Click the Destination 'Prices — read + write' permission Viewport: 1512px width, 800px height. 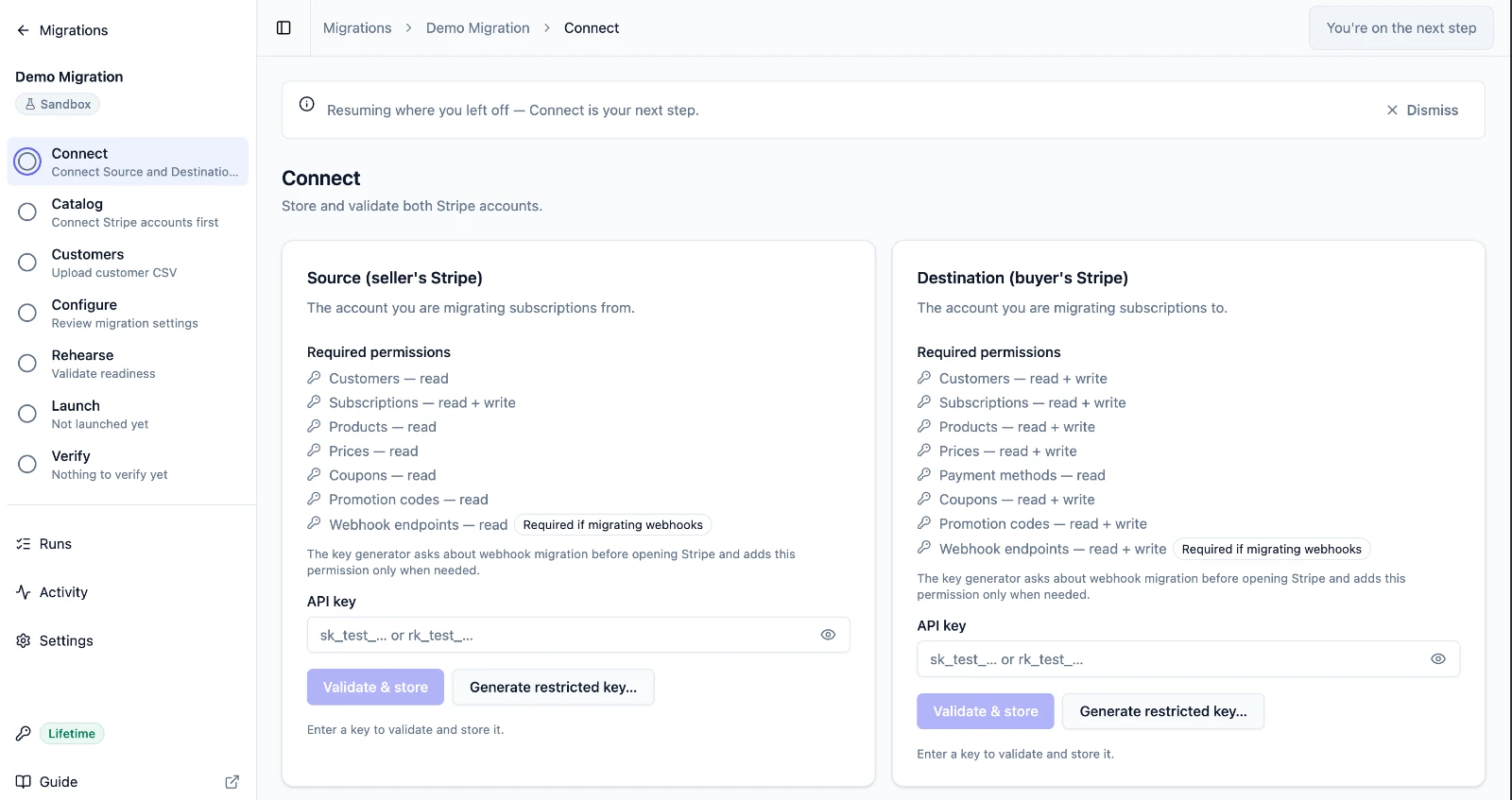coord(1008,451)
